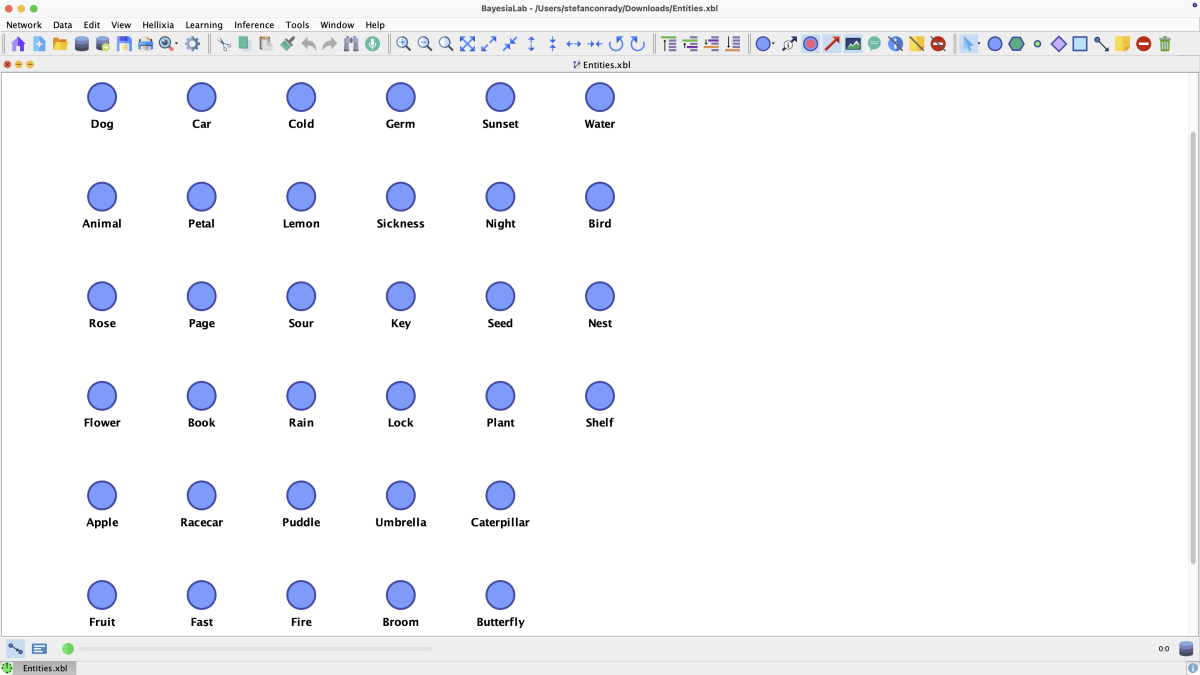Image resolution: width=1200 pixels, height=675 pixels.
Task: Click the Umbrella node label
Action: (401, 523)
